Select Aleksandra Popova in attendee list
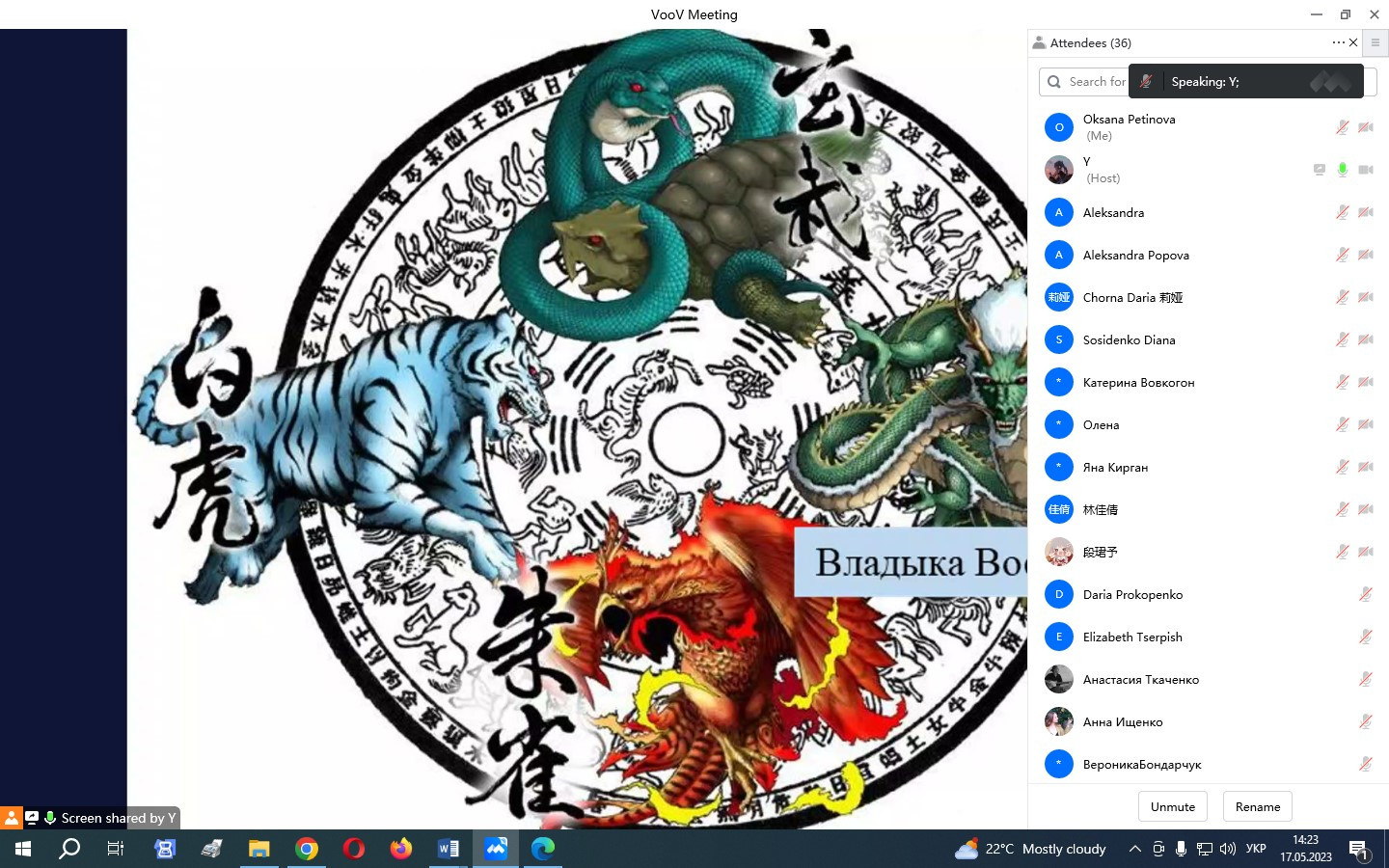 pyautogui.click(x=1208, y=255)
